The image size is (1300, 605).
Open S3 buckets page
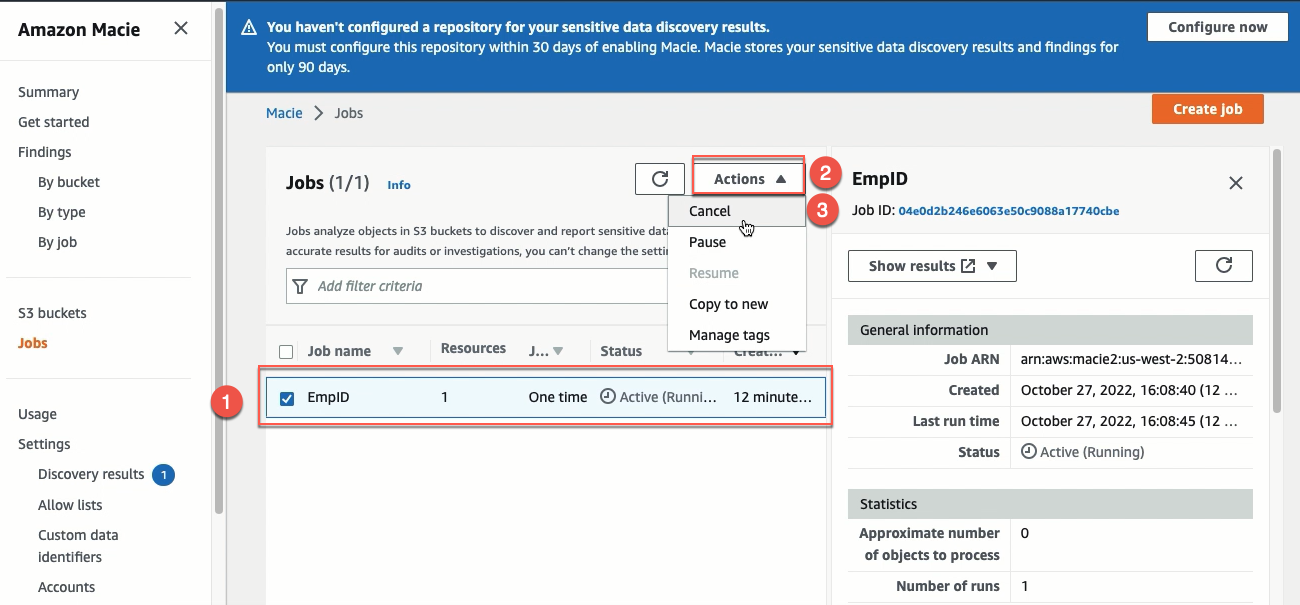[52, 313]
